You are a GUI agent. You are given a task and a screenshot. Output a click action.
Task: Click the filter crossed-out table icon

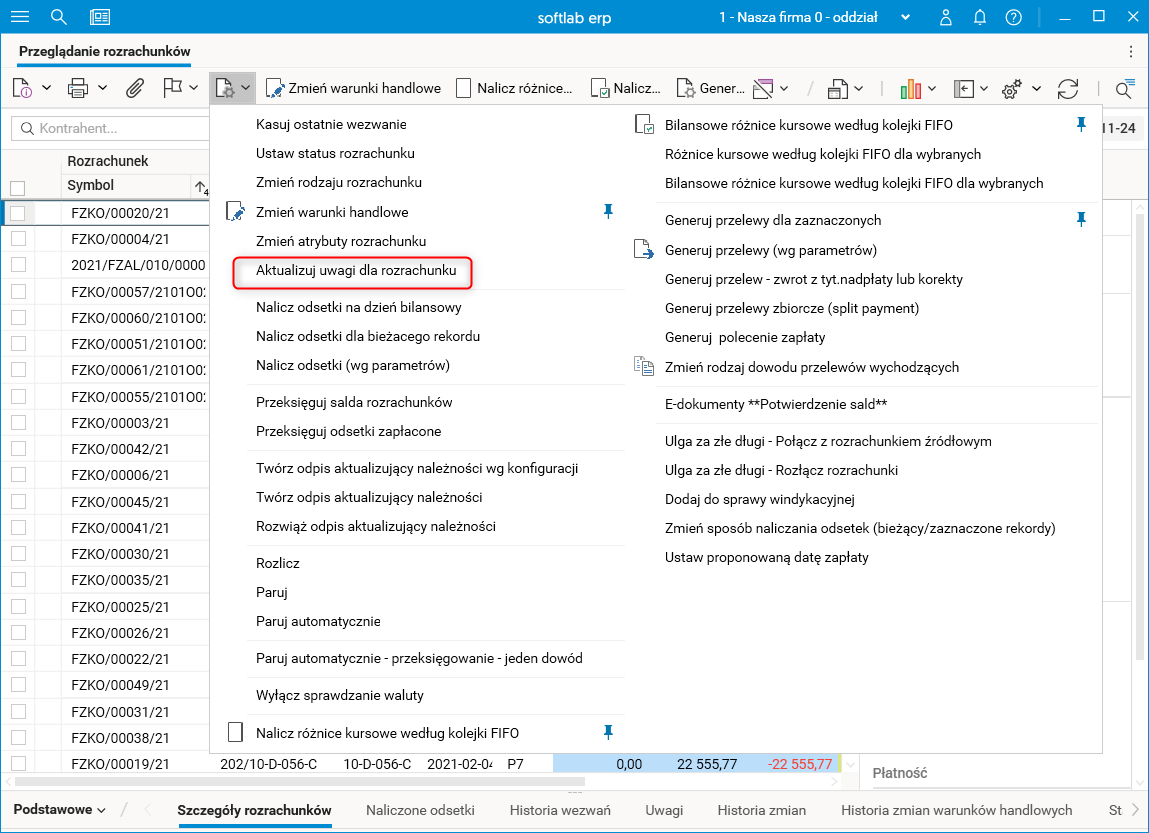pos(764,89)
